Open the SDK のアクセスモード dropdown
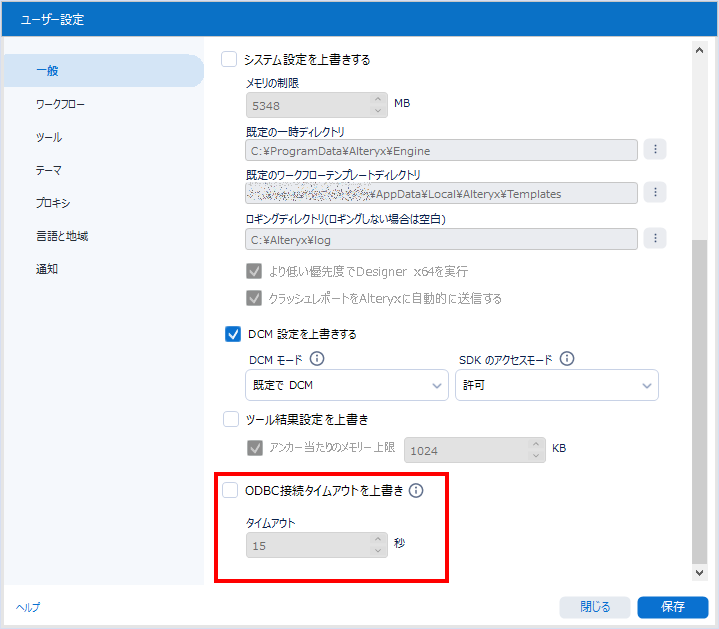 (557, 385)
